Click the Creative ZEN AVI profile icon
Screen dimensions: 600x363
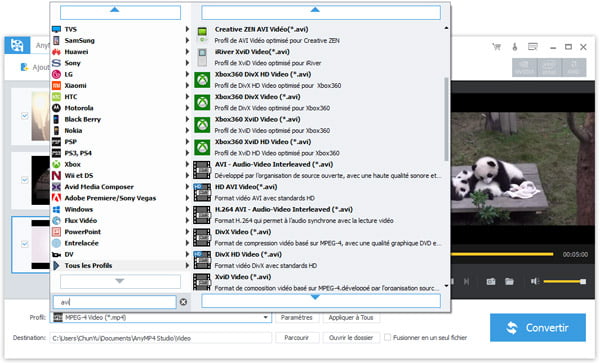202,35
